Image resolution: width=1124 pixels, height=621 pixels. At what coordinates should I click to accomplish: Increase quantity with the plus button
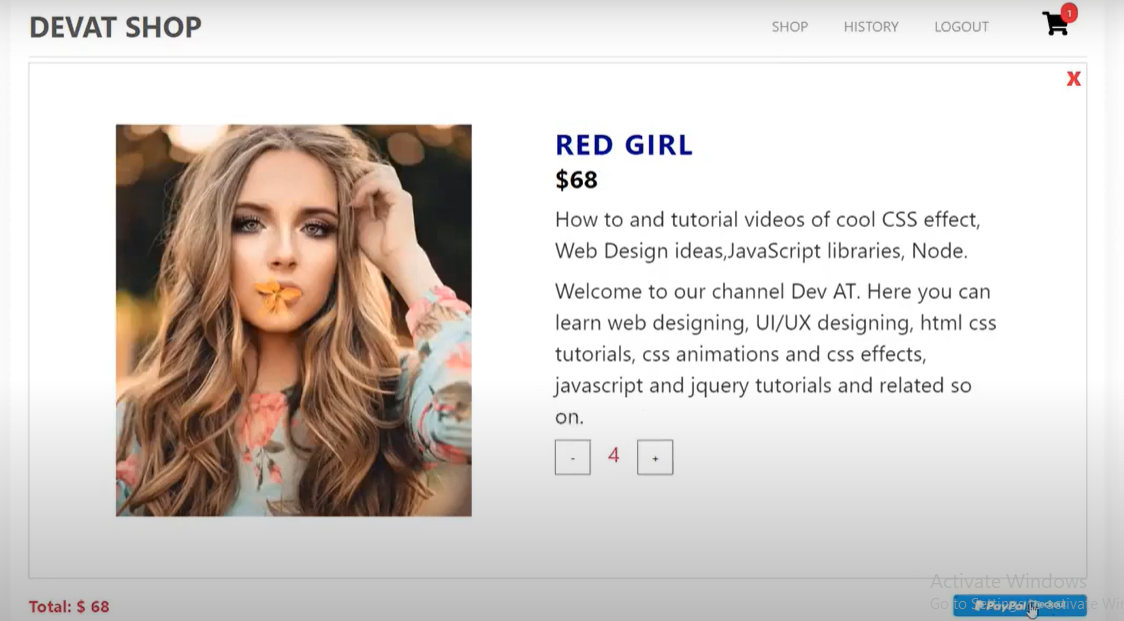655,458
